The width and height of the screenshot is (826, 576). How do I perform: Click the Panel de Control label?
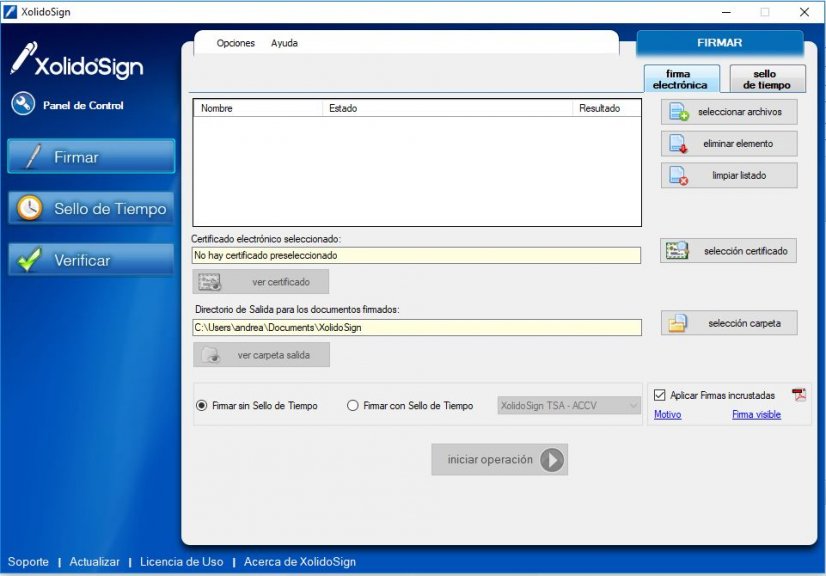(x=83, y=105)
